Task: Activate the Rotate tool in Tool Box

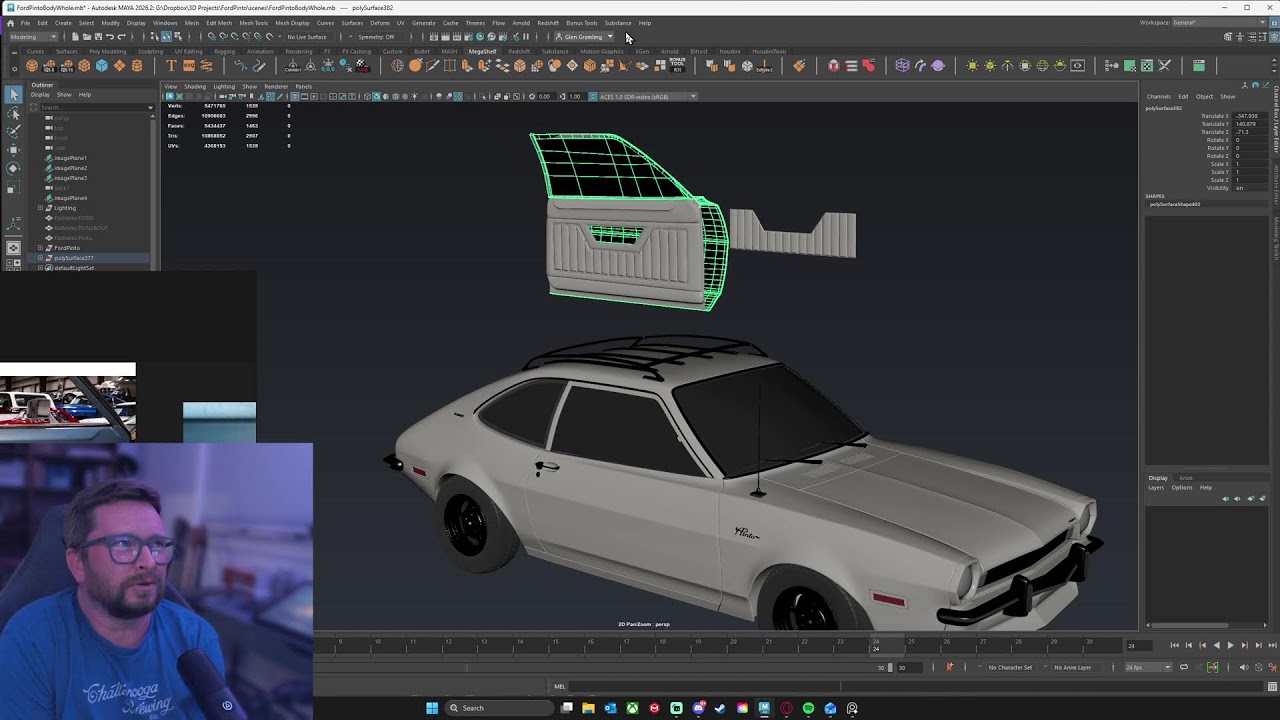Action: pyautogui.click(x=14, y=168)
